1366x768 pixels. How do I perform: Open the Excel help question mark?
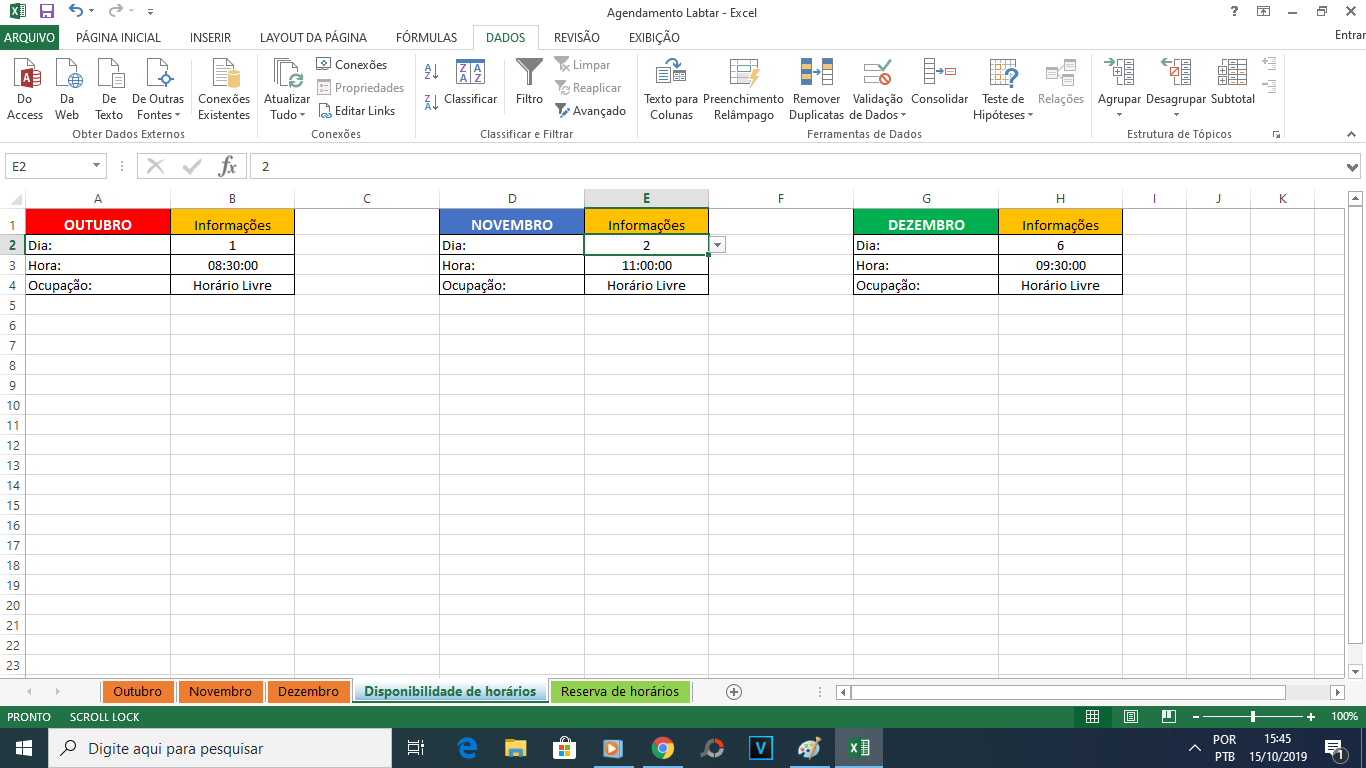(x=1233, y=12)
